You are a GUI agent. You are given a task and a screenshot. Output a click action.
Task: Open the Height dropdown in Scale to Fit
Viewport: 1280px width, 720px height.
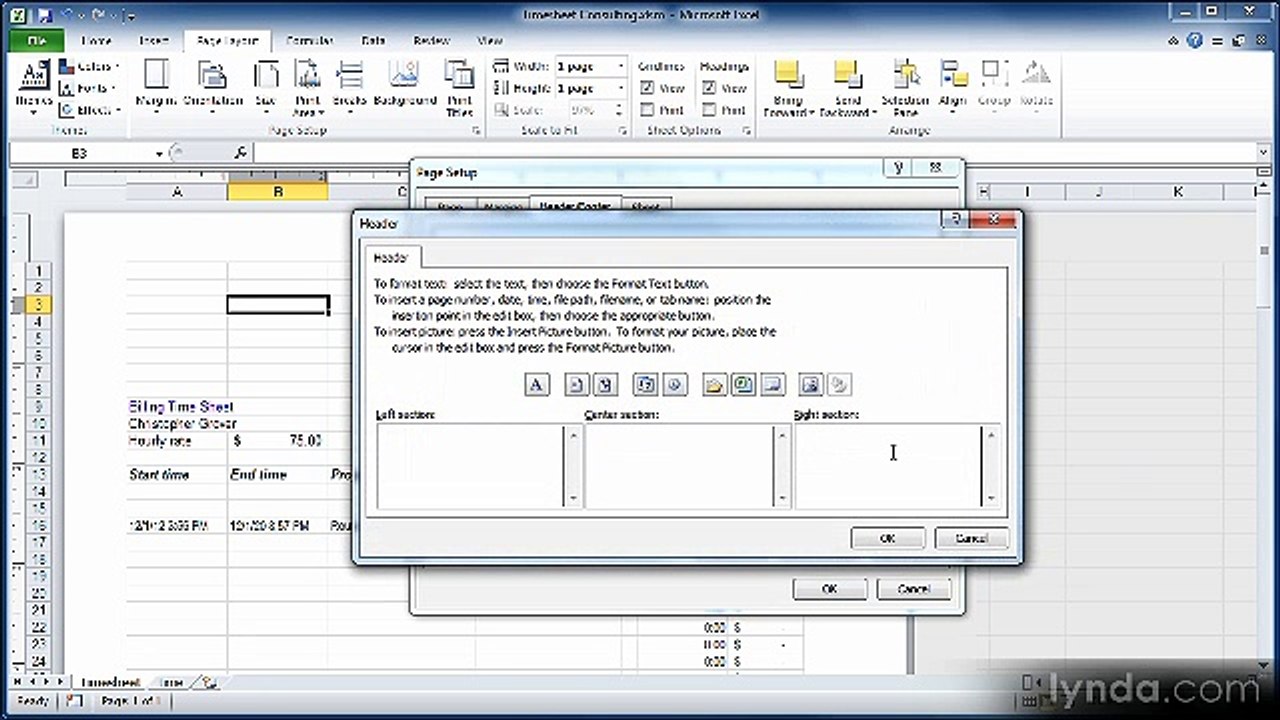(x=620, y=88)
